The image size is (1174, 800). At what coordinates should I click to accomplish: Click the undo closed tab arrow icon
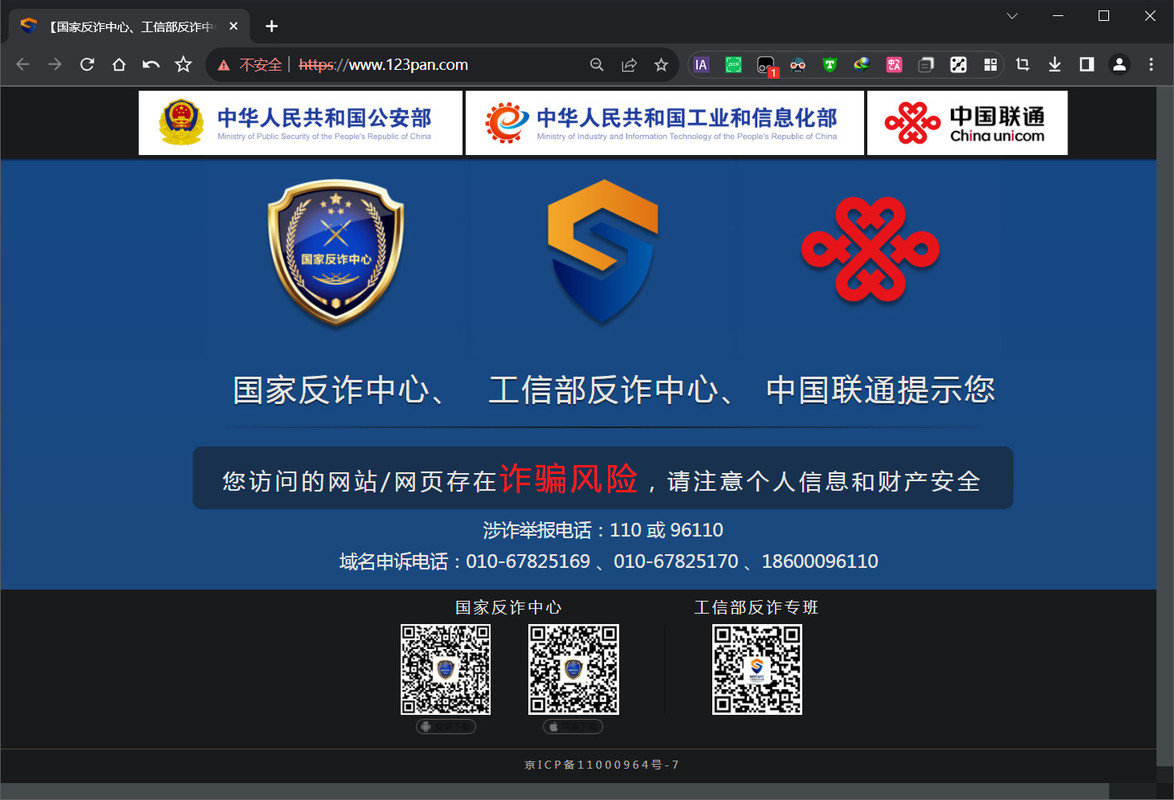tap(151, 64)
